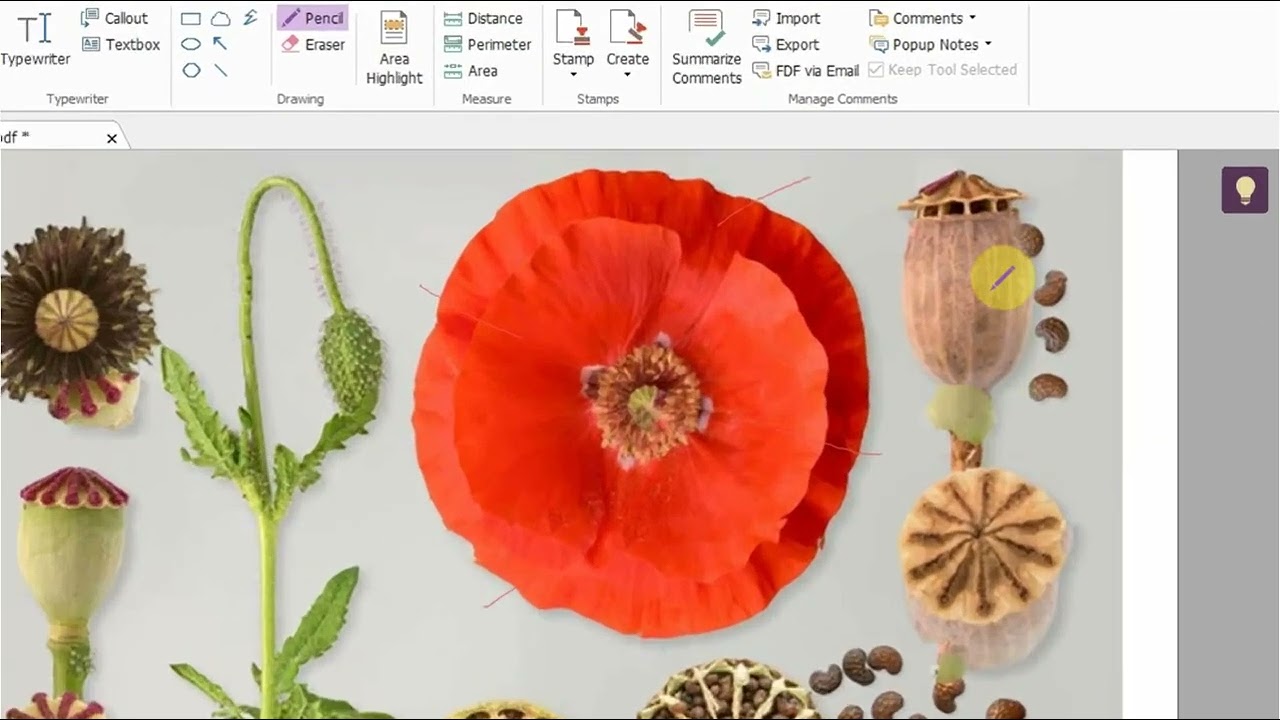
Task: Pick the Polygon drawing shape
Action: coord(191,70)
